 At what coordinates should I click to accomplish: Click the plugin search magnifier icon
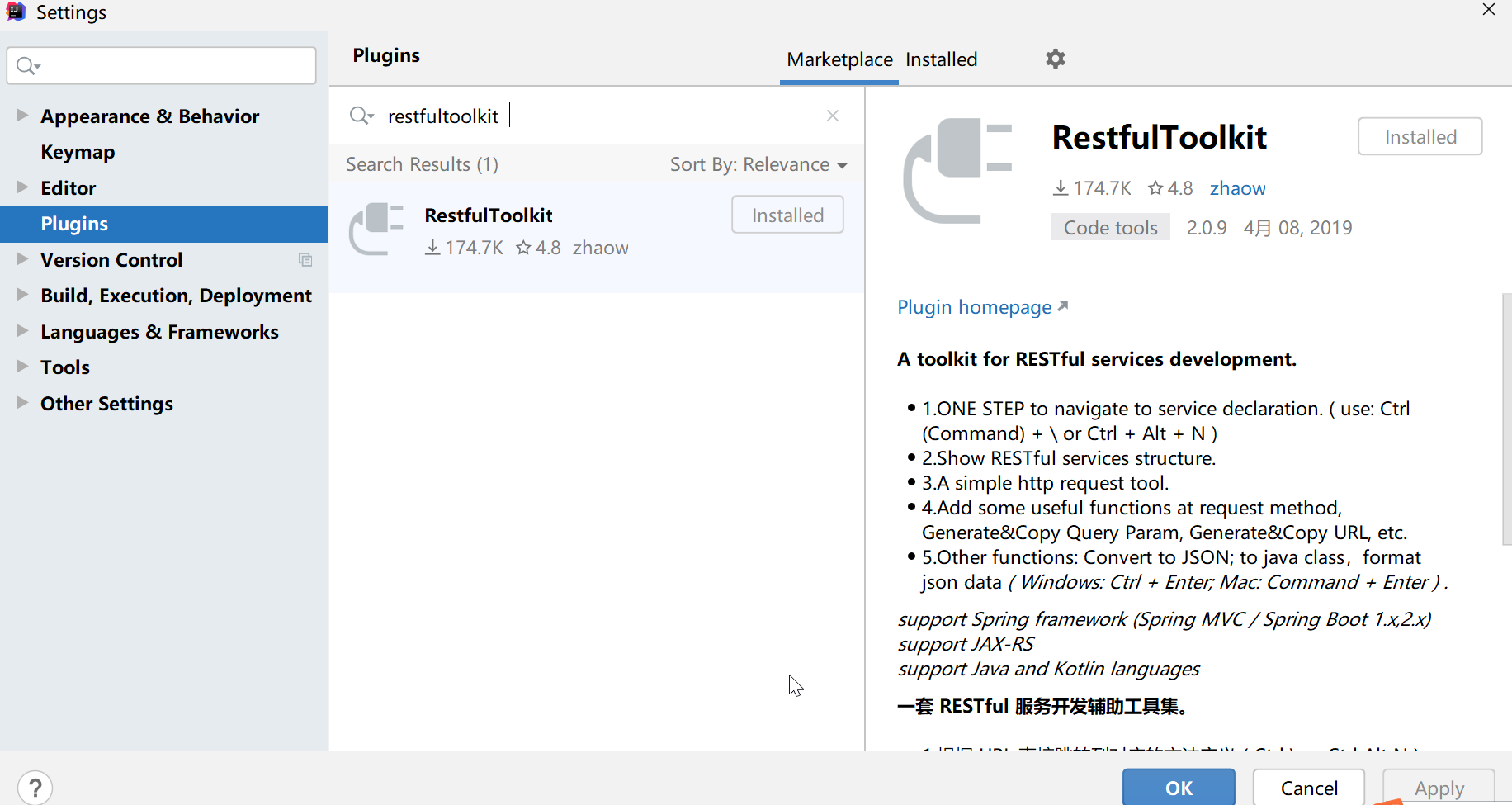coord(361,116)
